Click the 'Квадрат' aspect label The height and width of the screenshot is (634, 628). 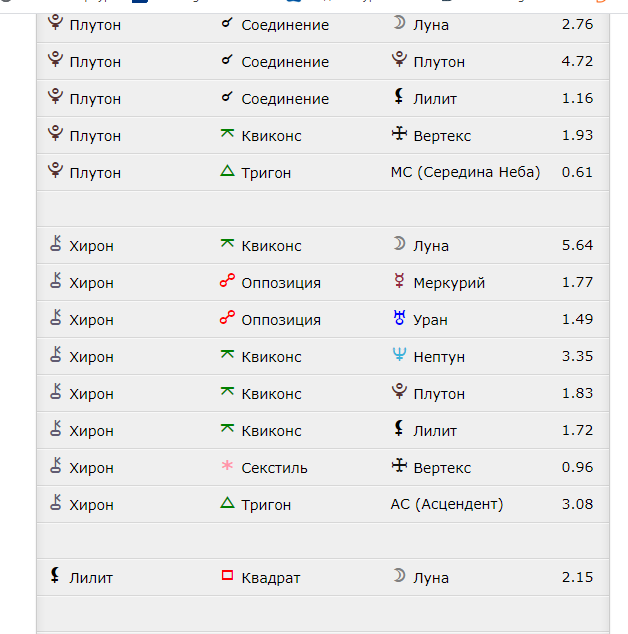click(271, 578)
